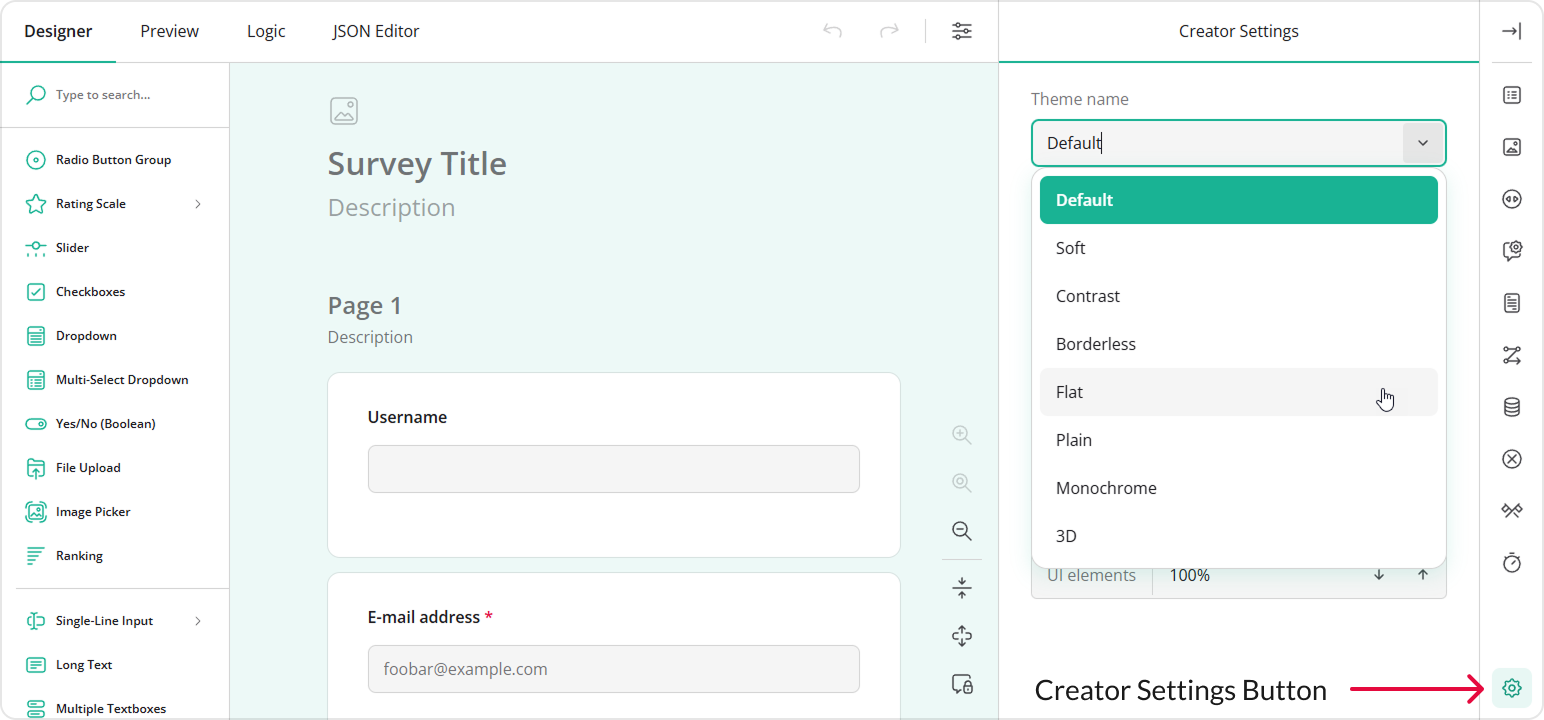Toggle the survey settings sliders icon
Screen dimensions: 1544x720
click(962, 31)
